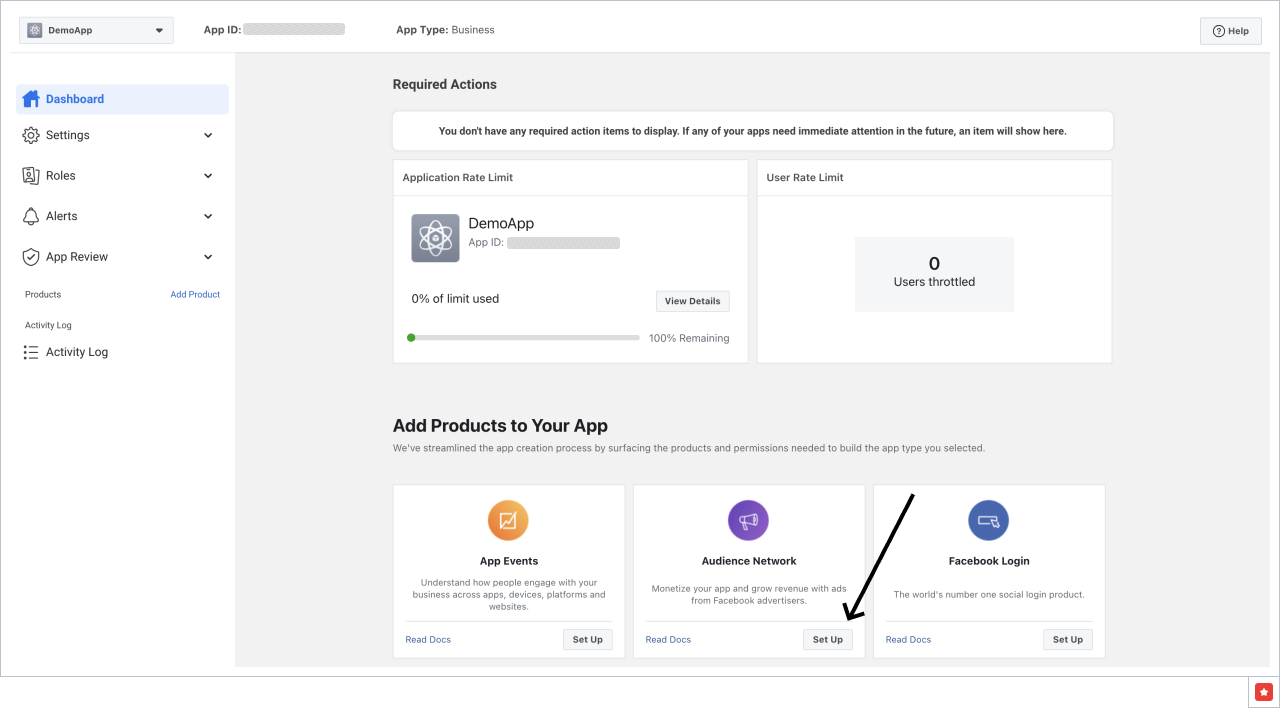The image size is (1280, 708).
Task: Click the rate limit progress bar
Action: (x=523, y=338)
